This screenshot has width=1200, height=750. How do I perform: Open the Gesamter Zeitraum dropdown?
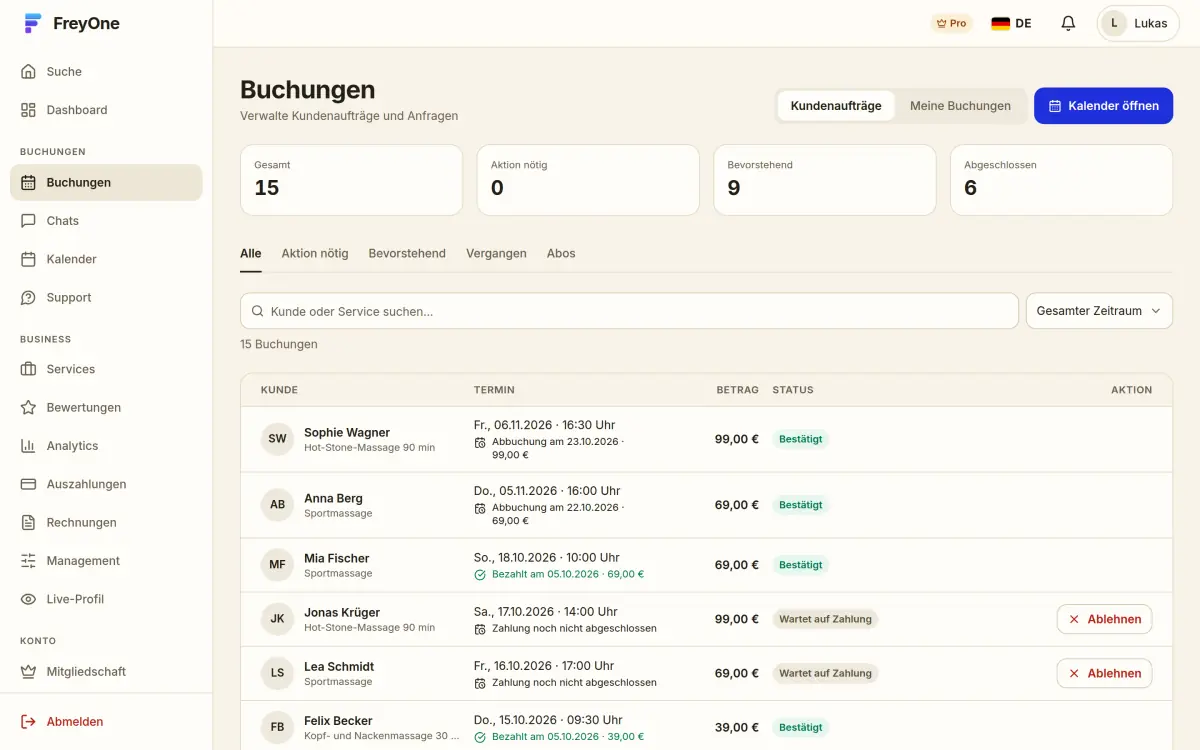[x=1099, y=311]
